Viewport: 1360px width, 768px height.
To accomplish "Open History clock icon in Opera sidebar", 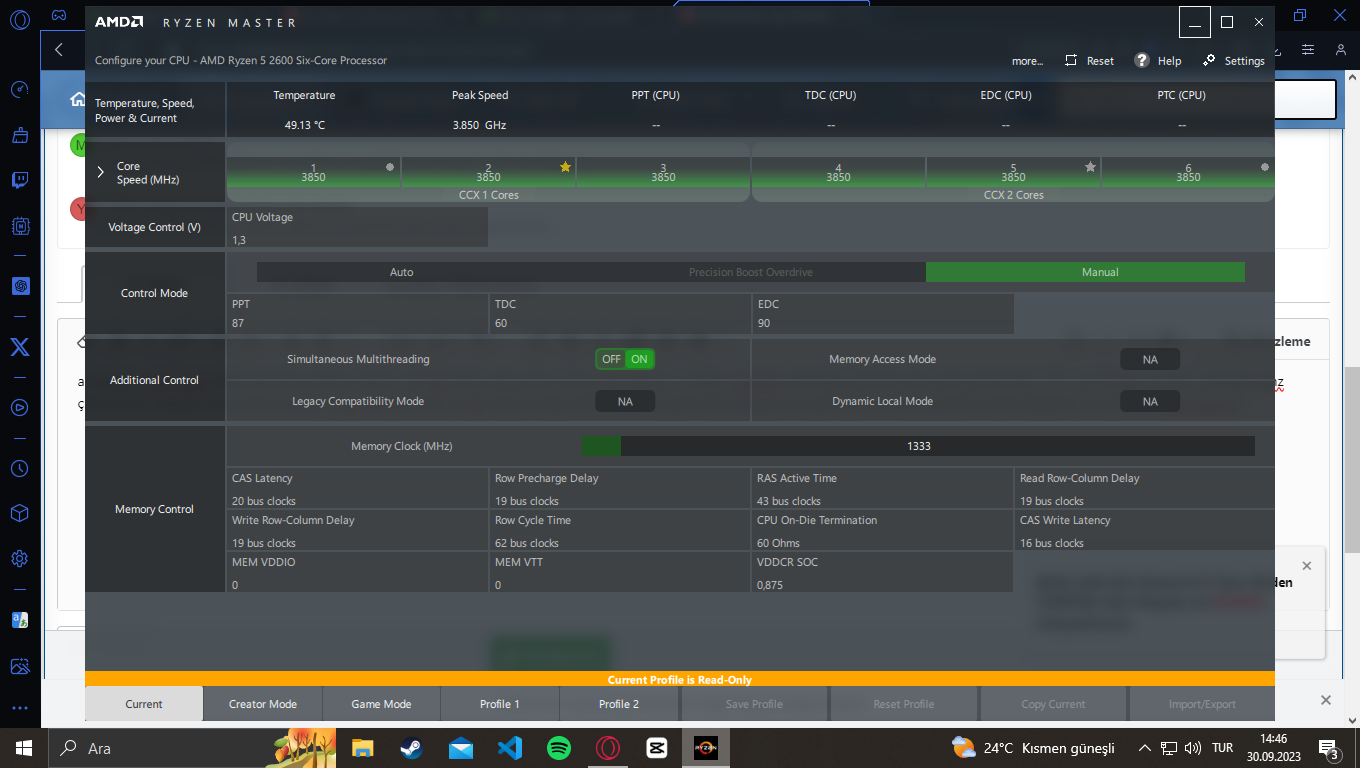I will click(x=20, y=468).
